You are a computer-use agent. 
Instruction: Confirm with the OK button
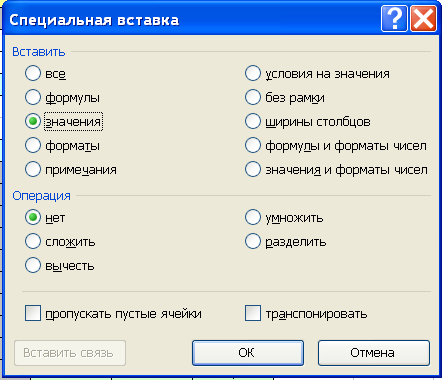(248, 353)
